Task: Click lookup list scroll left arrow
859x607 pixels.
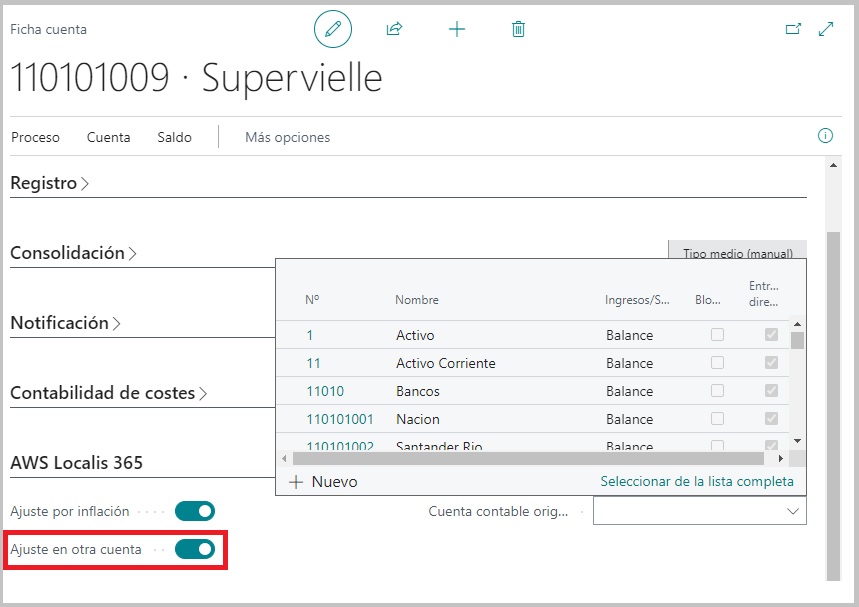Action: [284, 458]
